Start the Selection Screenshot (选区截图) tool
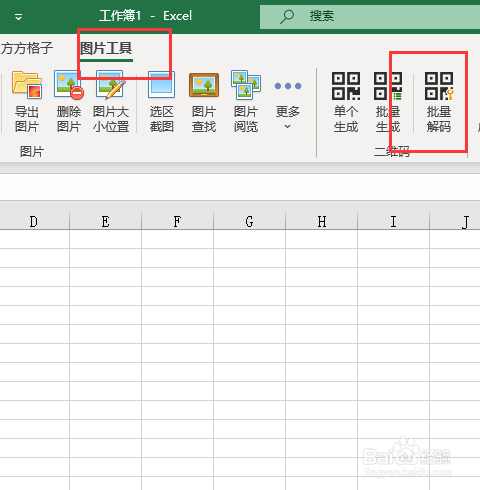 161,102
